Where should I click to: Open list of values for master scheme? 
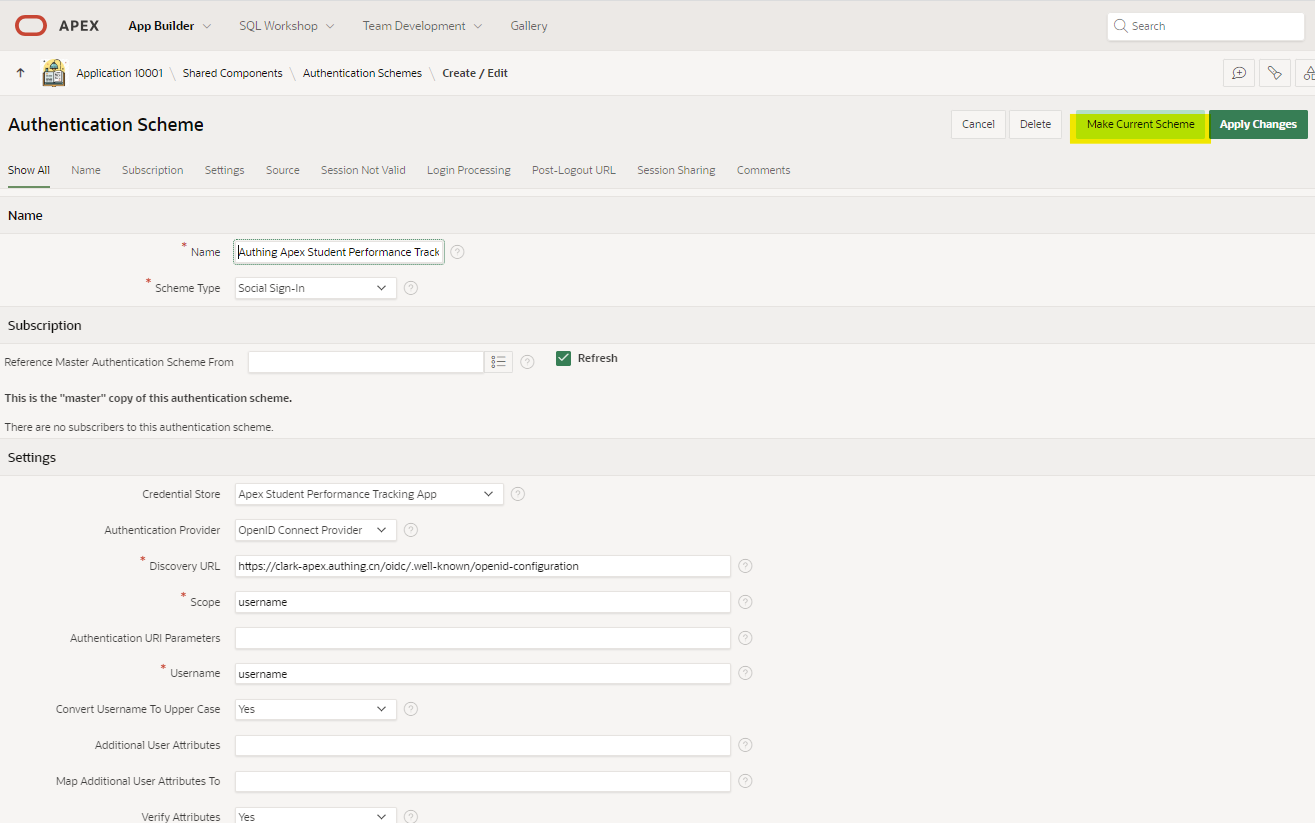pos(498,362)
